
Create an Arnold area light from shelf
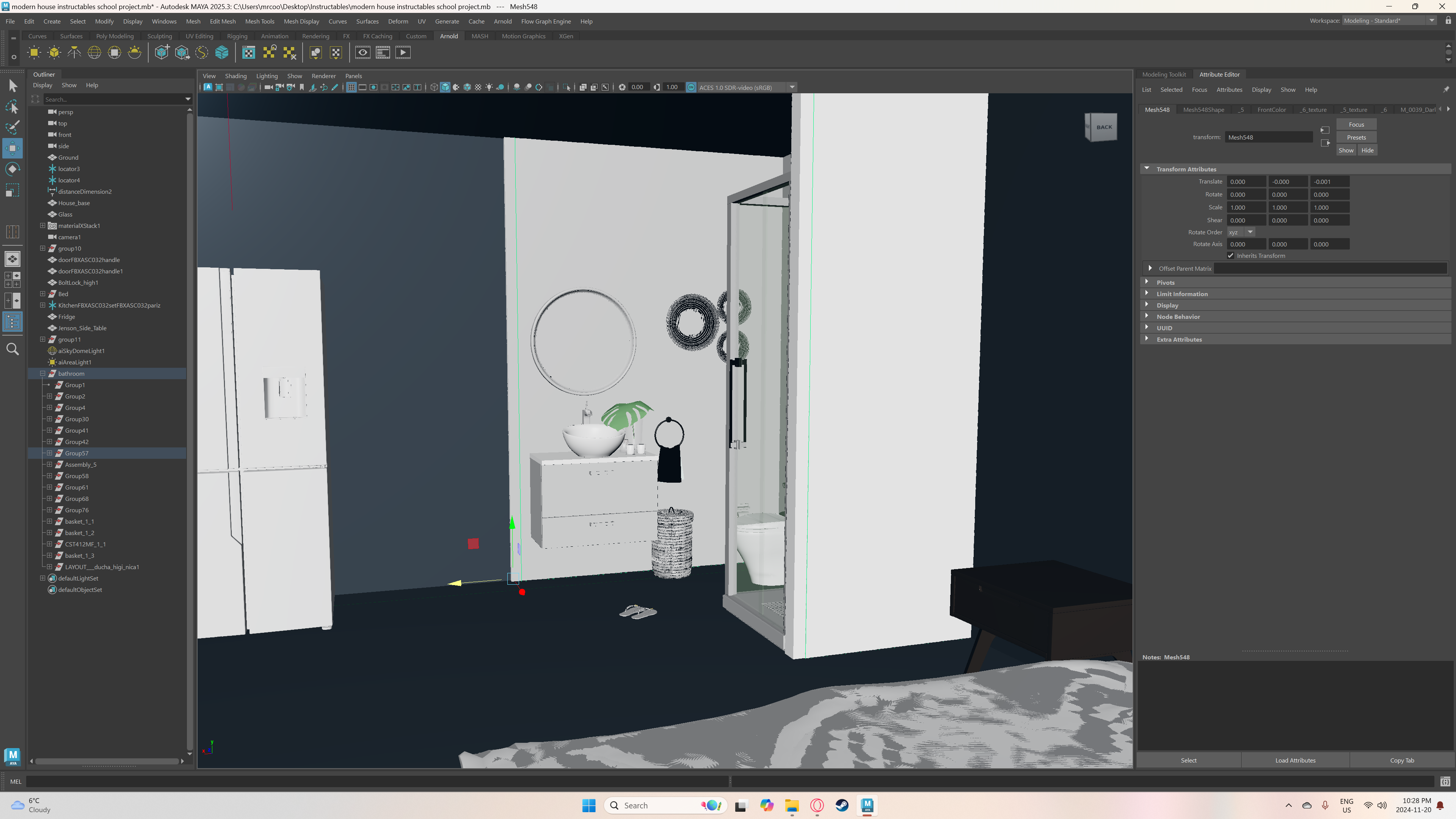(x=34, y=53)
